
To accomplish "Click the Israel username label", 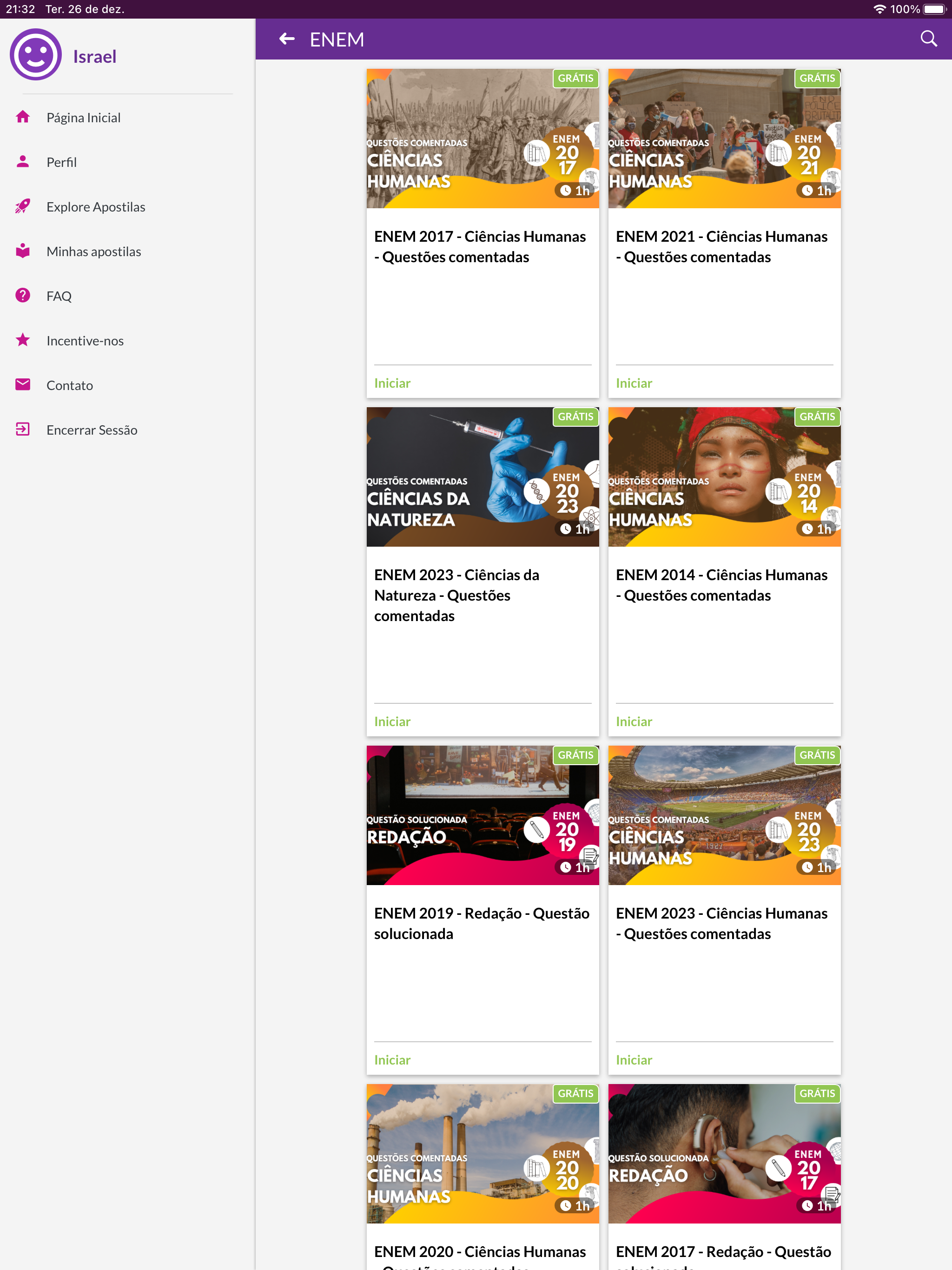I will click(95, 56).
